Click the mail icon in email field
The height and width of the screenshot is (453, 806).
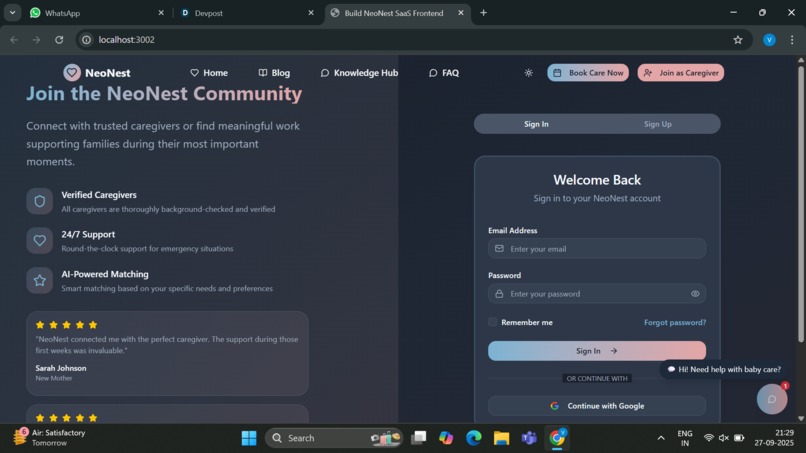click(x=499, y=249)
